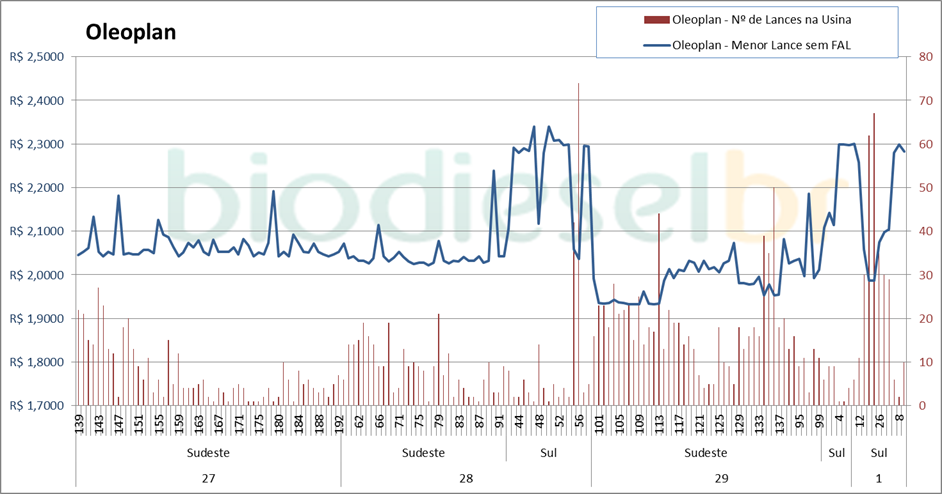This screenshot has width=942, height=494.
Task: Select group label 28 below the axis
Action: pyautogui.click(x=466, y=478)
